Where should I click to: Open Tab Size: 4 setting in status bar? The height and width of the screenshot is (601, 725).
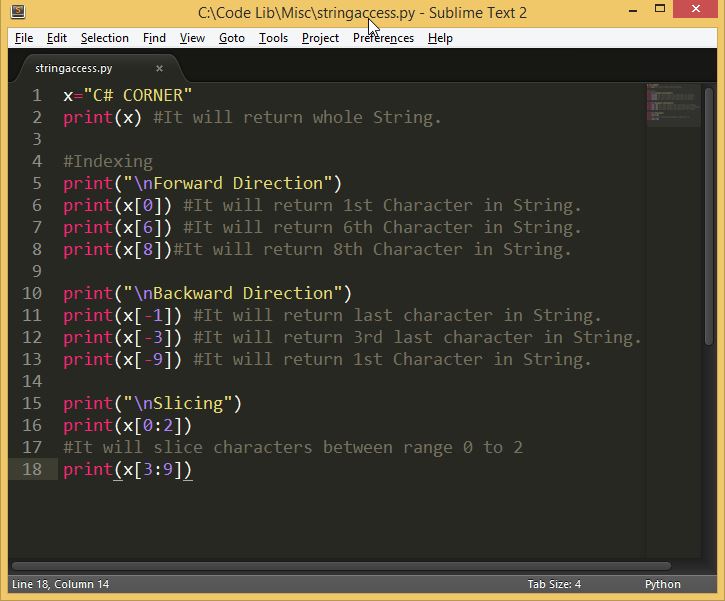tap(554, 584)
